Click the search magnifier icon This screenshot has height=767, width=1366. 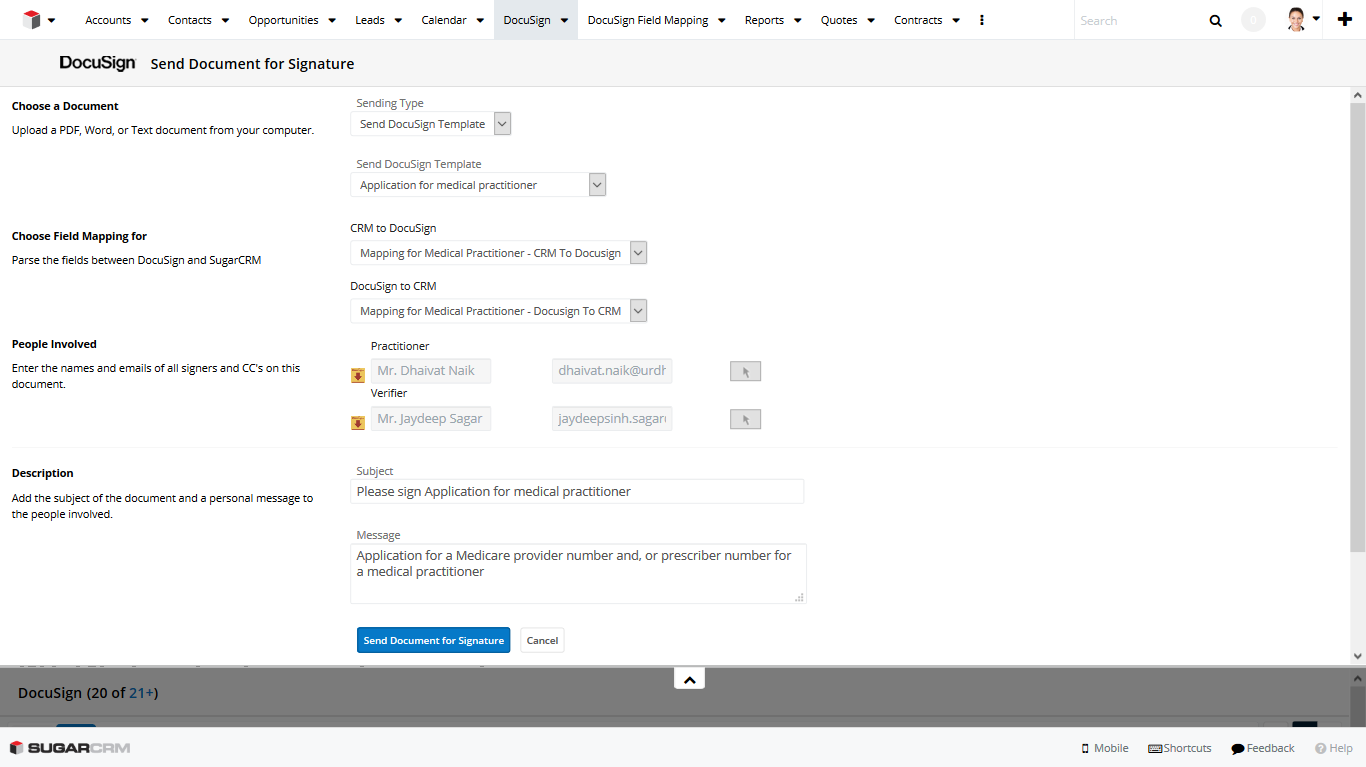coord(1215,20)
